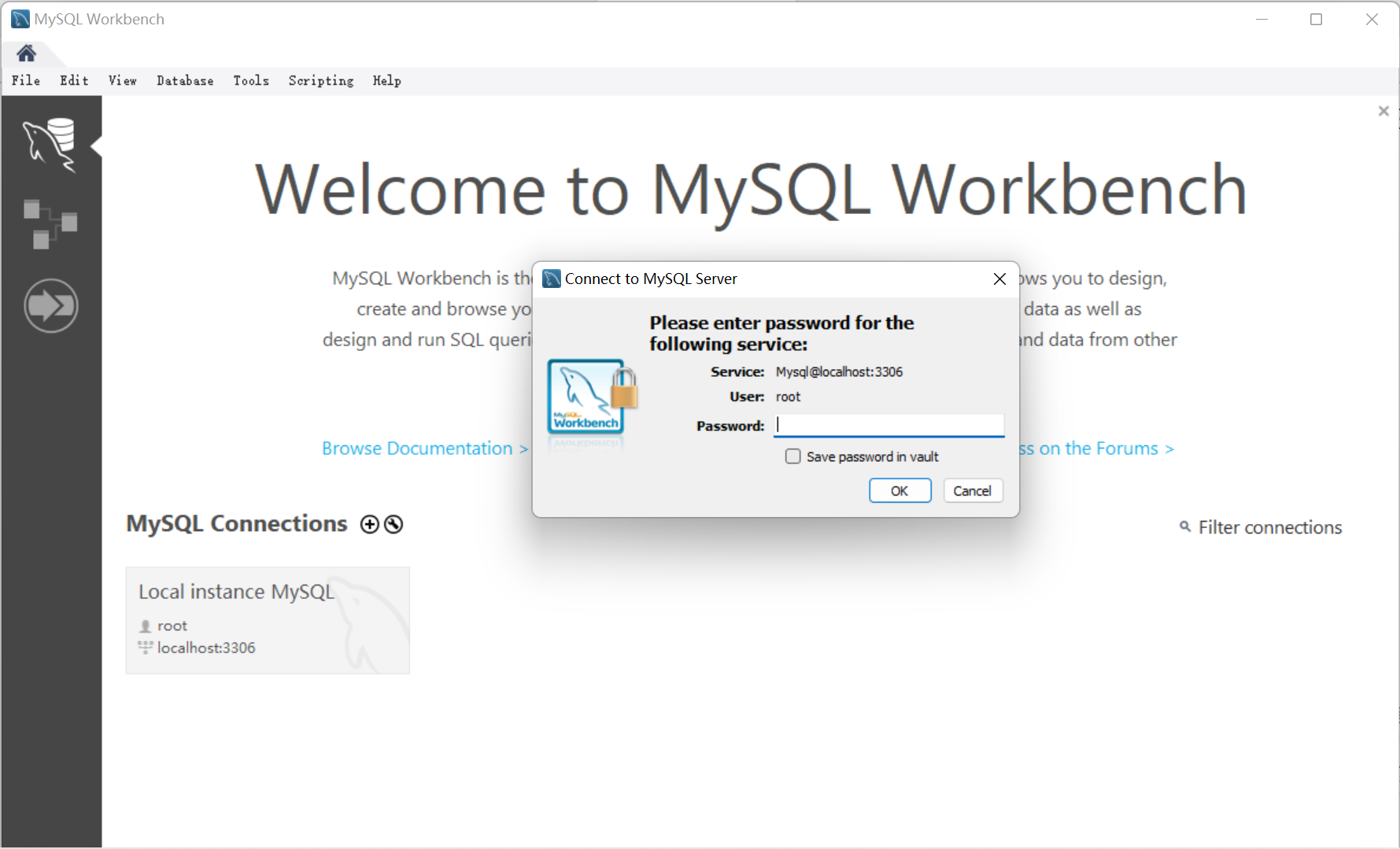
Task: Open the Models sidebar icon
Action: 50,223
